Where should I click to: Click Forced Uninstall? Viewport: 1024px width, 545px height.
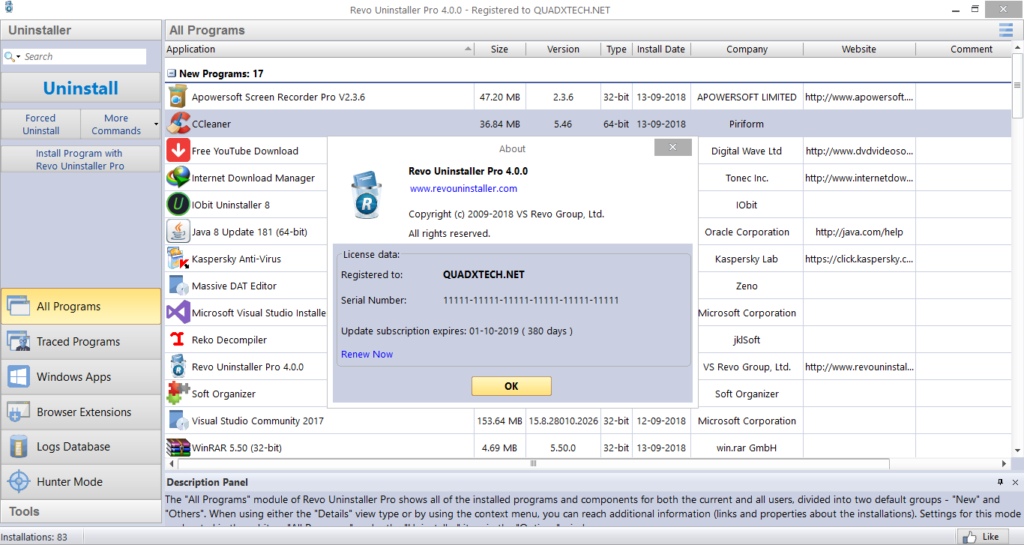40,124
